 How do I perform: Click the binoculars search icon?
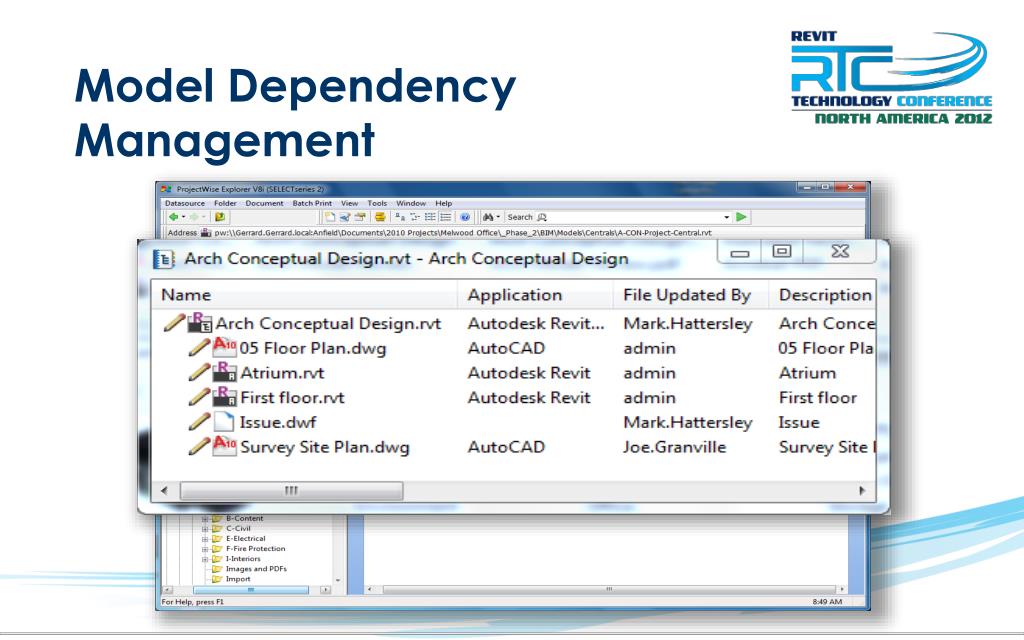click(487, 217)
